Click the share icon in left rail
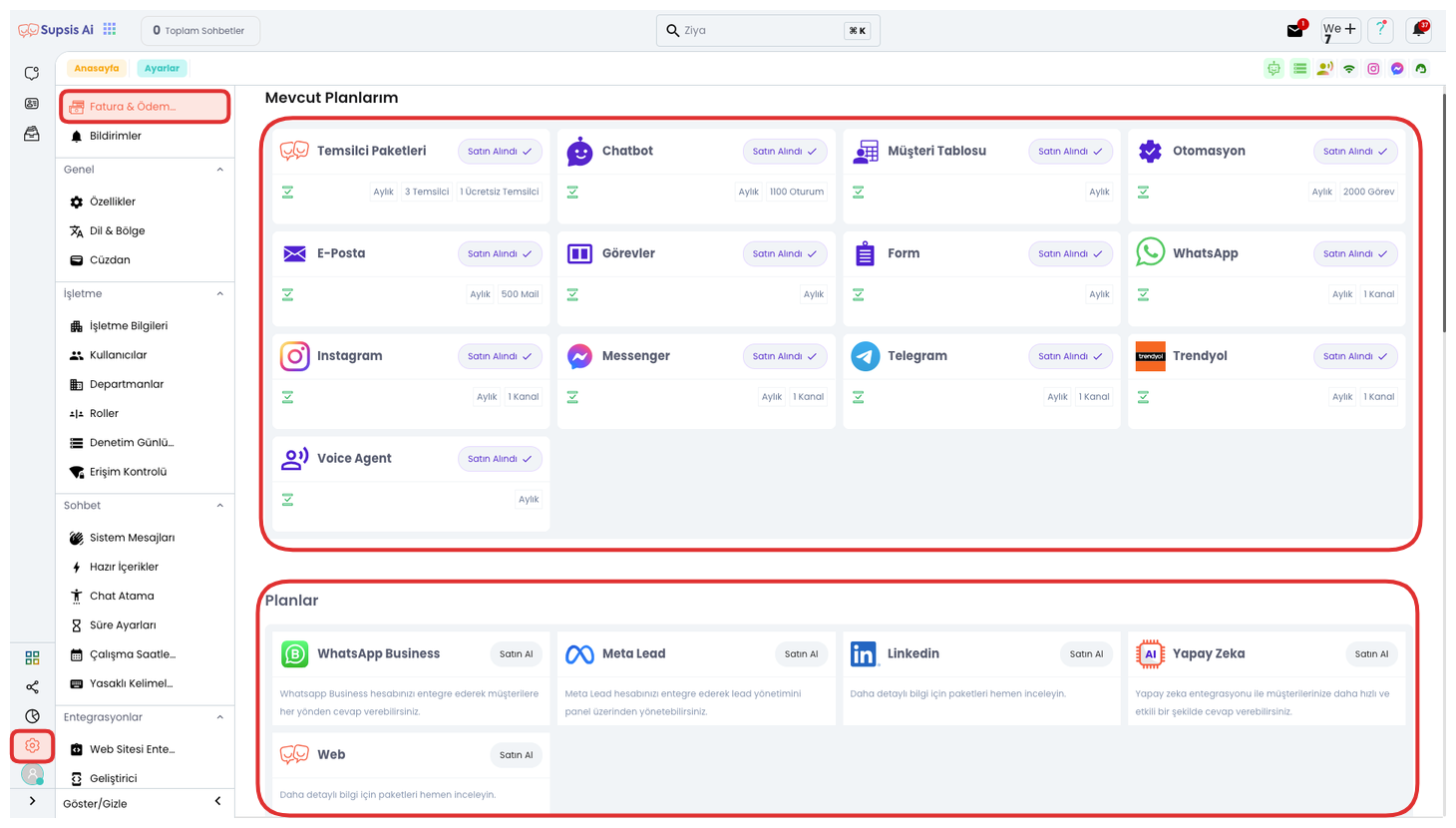Viewport: 1456px width, 828px height. pyautogui.click(x=32, y=687)
